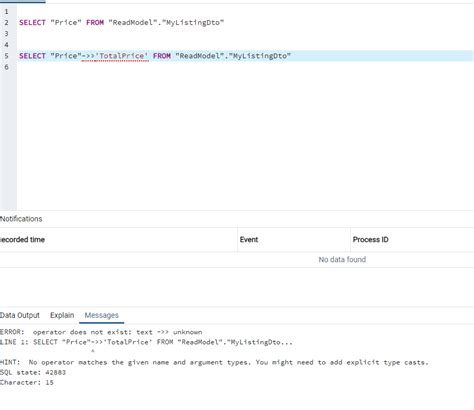
Task: Switch to the Explain tab
Action: click(62, 315)
